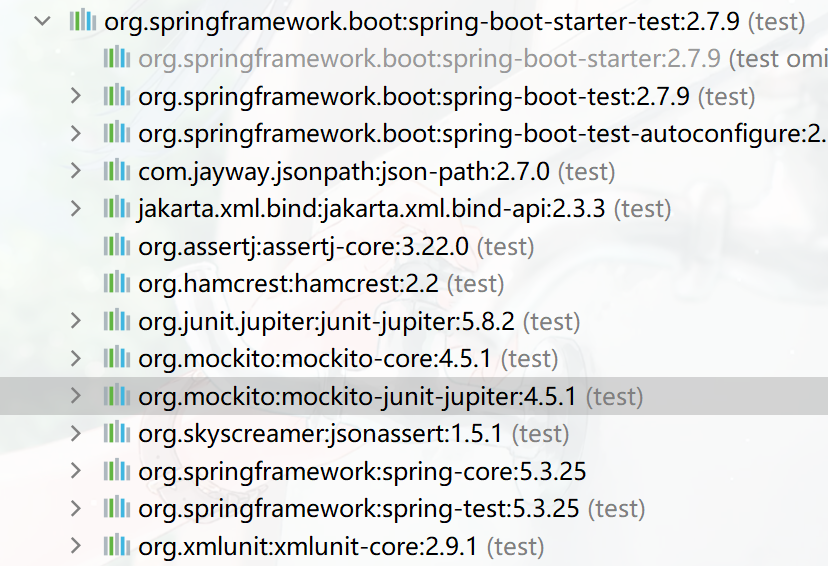The width and height of the screenshot is (828, 566).
Task: Expand the junit-jupiter:5.8.2 chevron
Action: click(76, 321)
